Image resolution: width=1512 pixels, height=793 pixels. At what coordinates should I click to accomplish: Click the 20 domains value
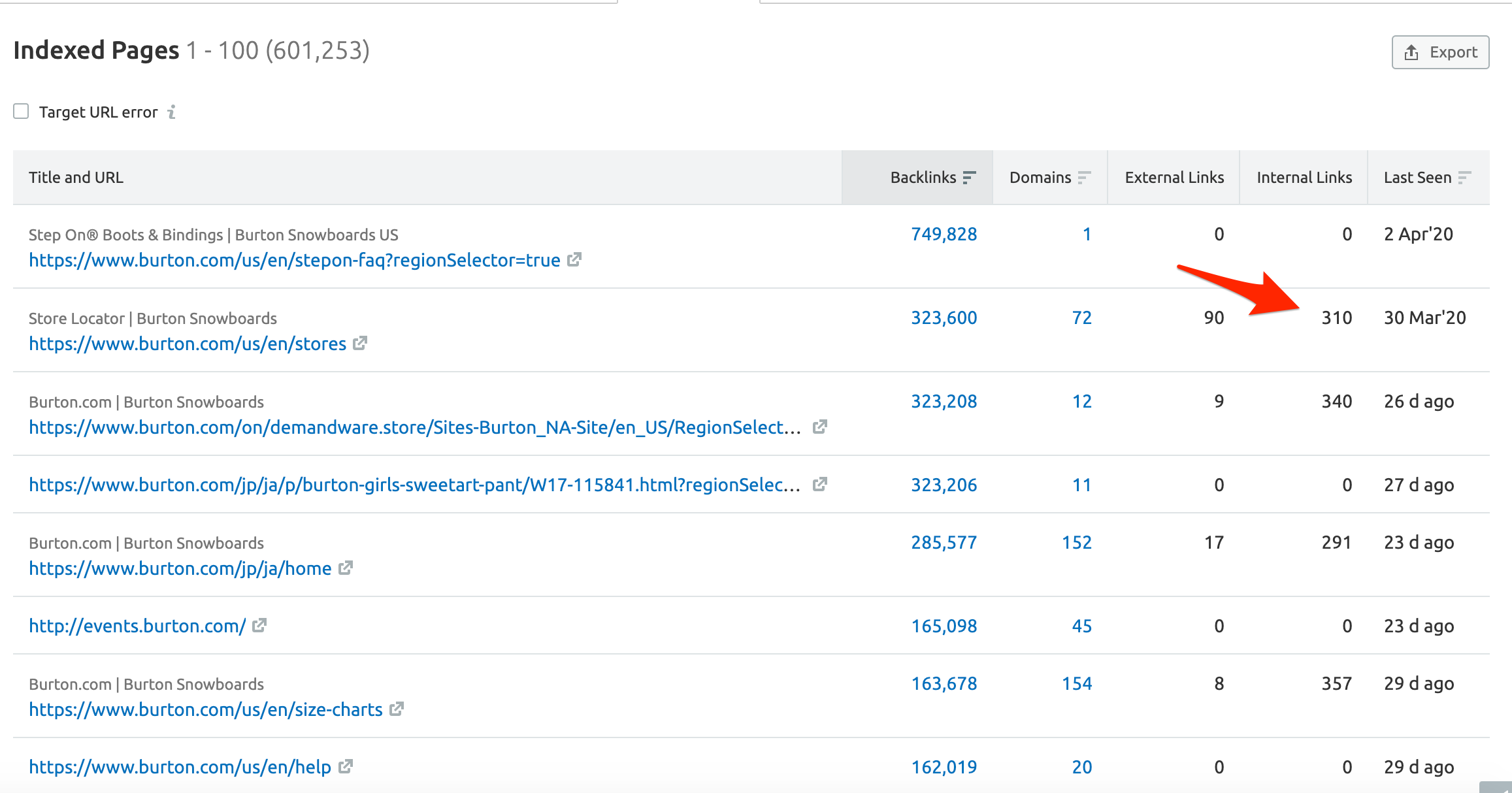click(1082, 768)
